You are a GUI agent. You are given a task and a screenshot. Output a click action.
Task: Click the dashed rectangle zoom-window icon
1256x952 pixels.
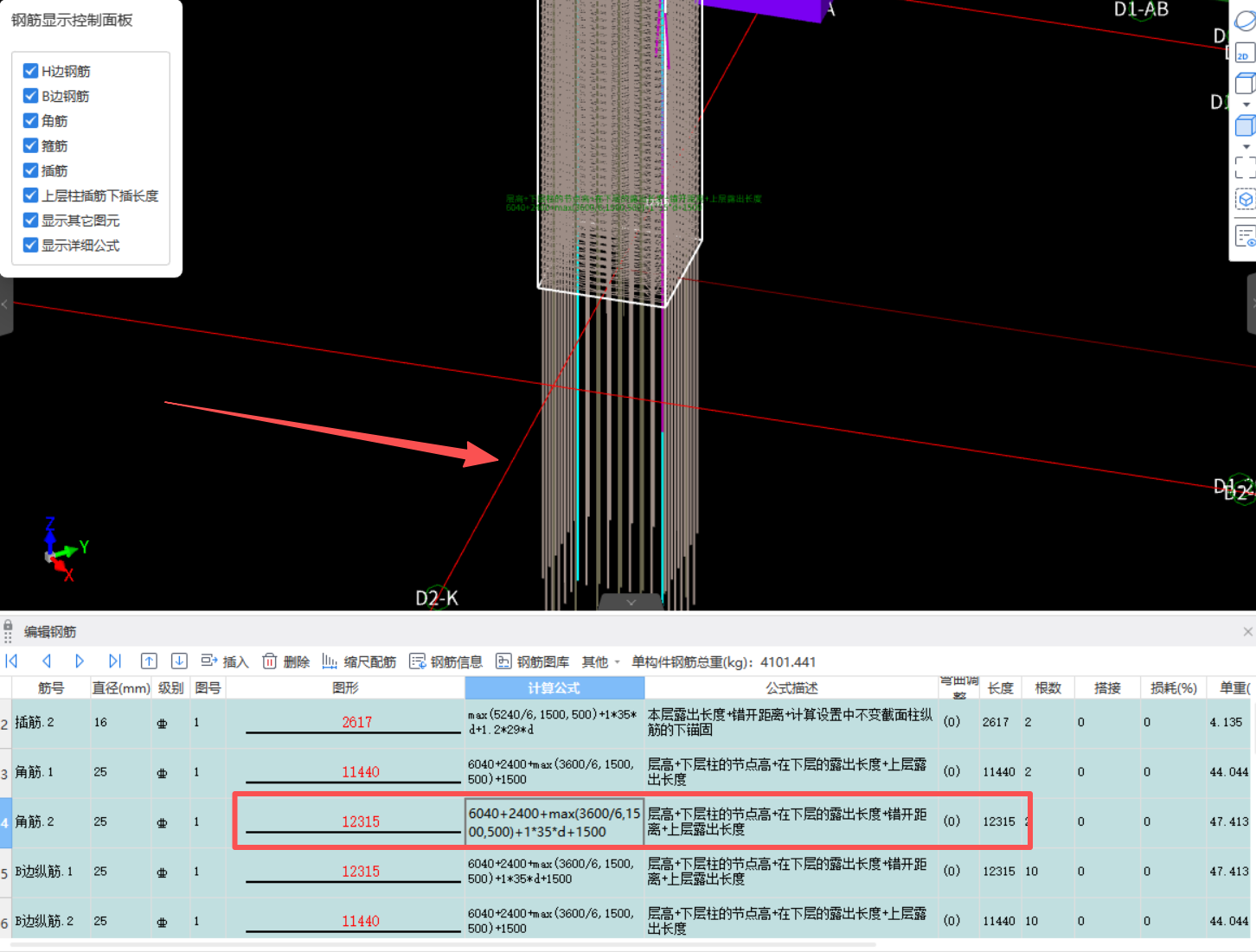[1245, 168]
